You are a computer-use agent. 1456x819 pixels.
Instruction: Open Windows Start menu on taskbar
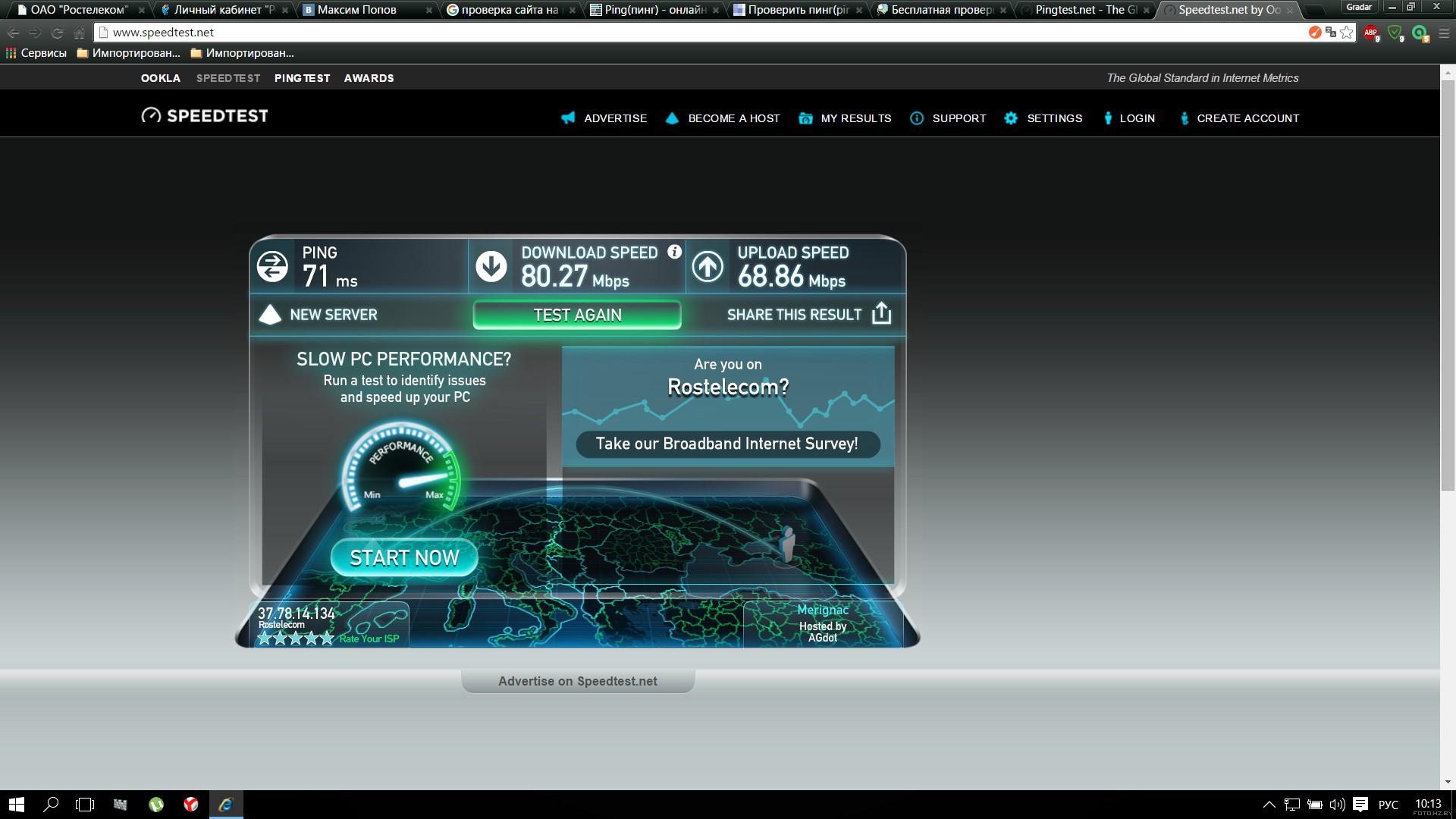click(x=16, y=805)
